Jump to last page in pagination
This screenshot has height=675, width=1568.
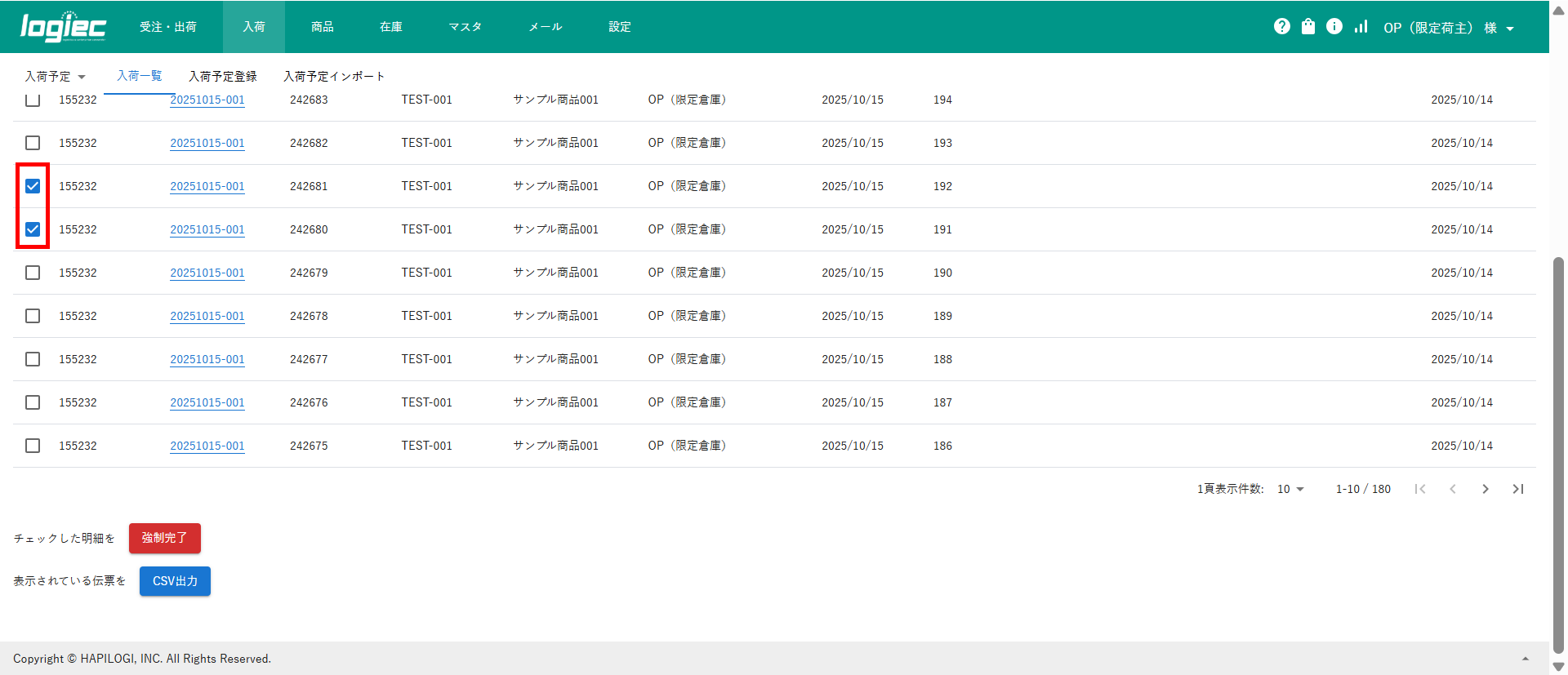1518,489
